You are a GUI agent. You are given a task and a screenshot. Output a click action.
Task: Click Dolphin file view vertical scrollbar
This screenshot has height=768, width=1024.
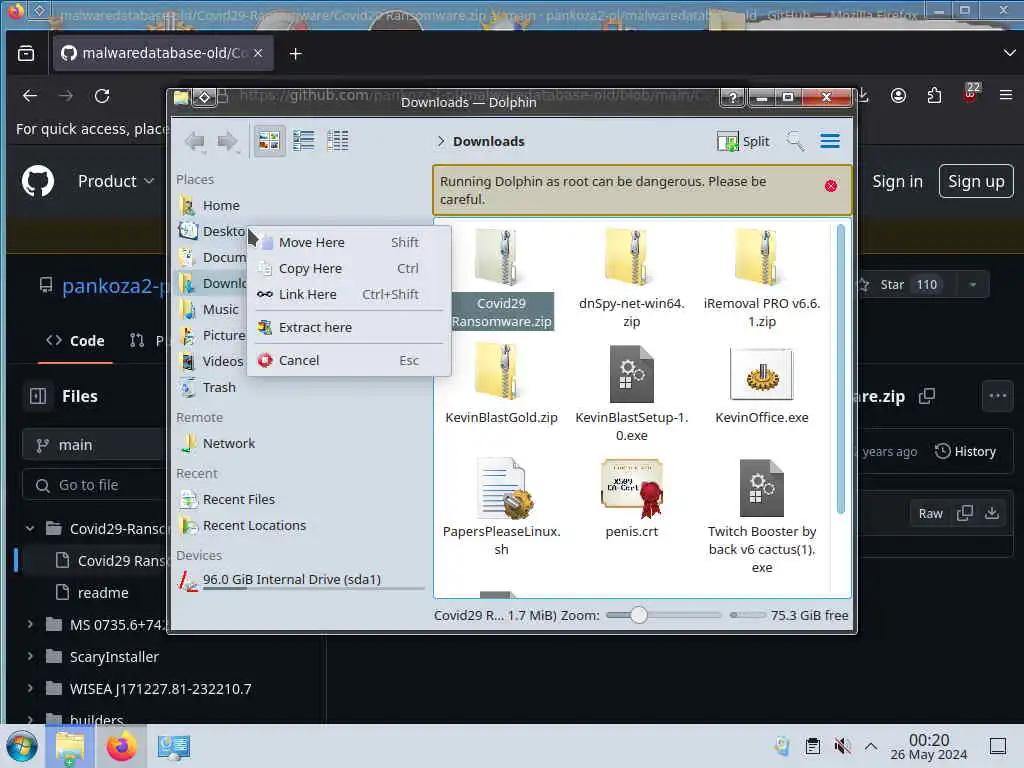click(840, 369)
